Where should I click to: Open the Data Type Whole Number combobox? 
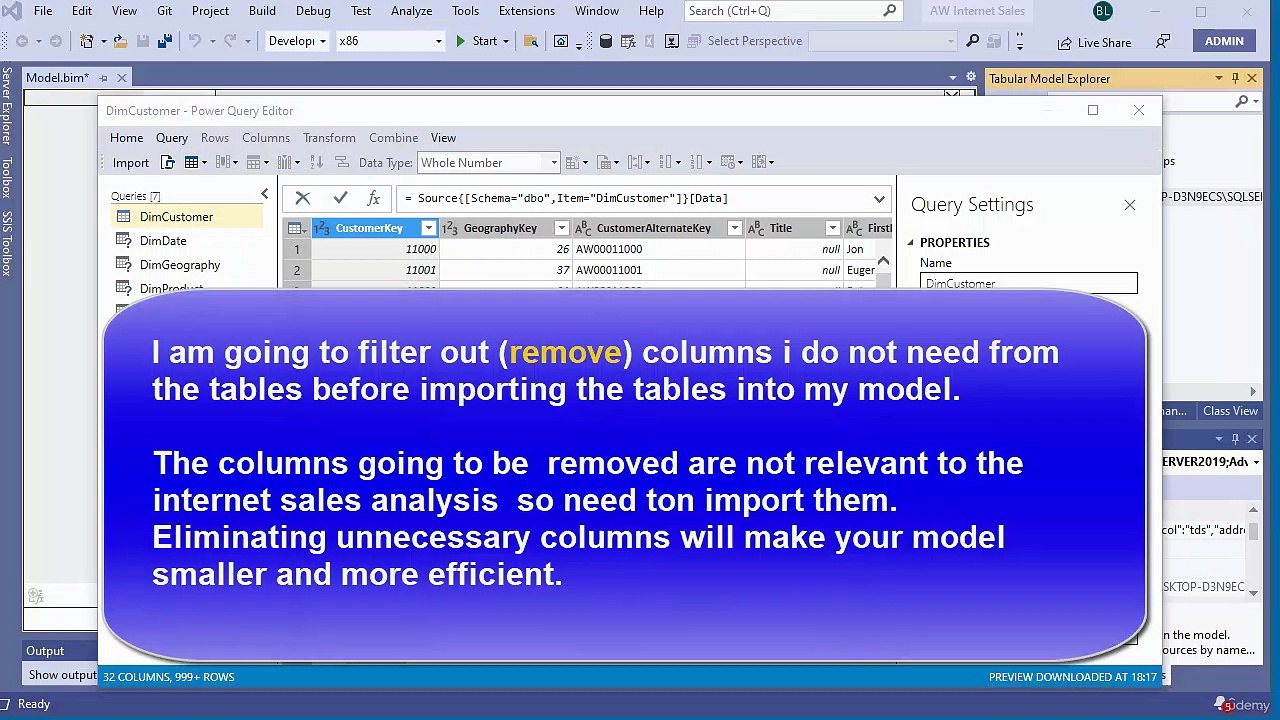488,162
